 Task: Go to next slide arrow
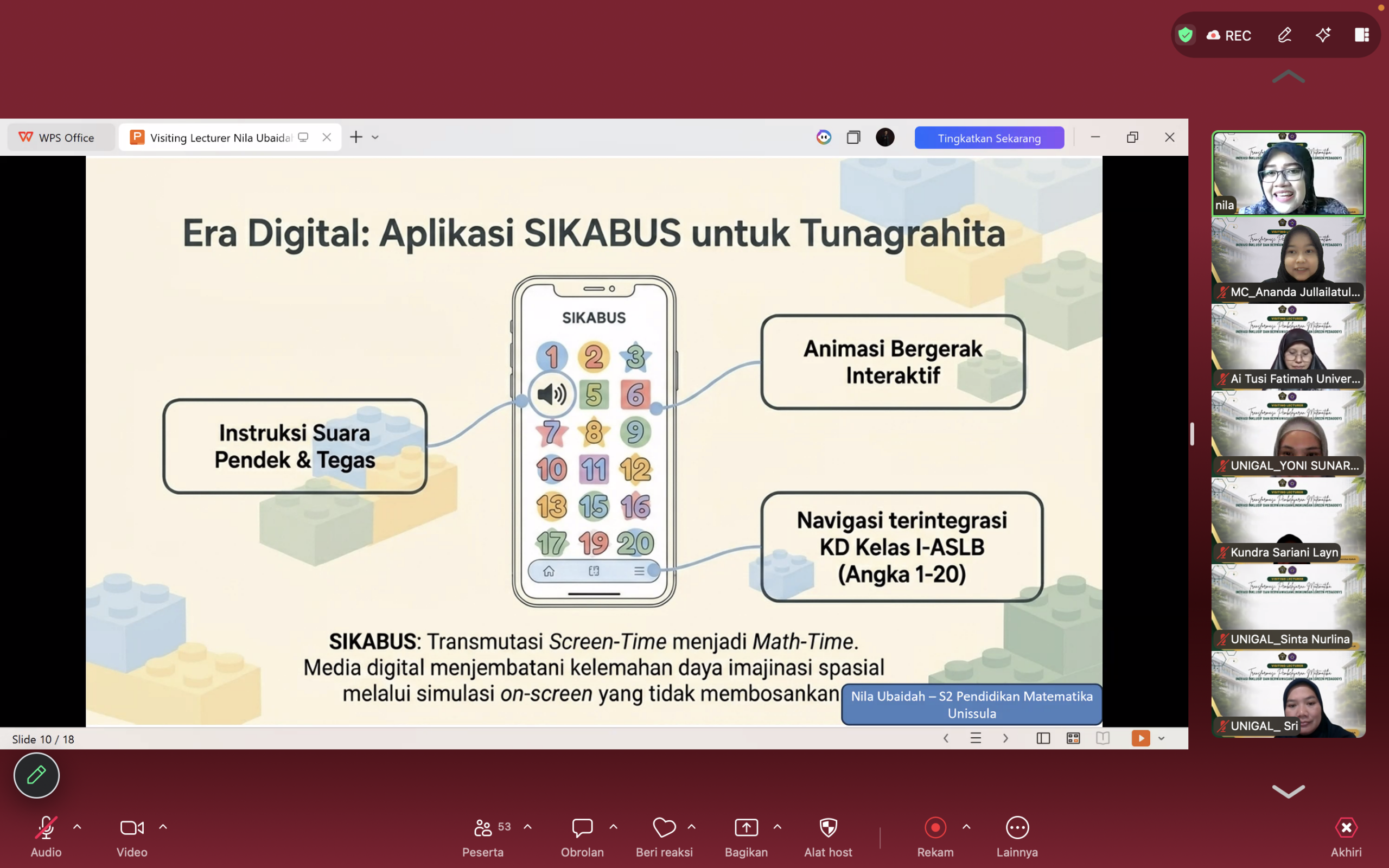1005,738
